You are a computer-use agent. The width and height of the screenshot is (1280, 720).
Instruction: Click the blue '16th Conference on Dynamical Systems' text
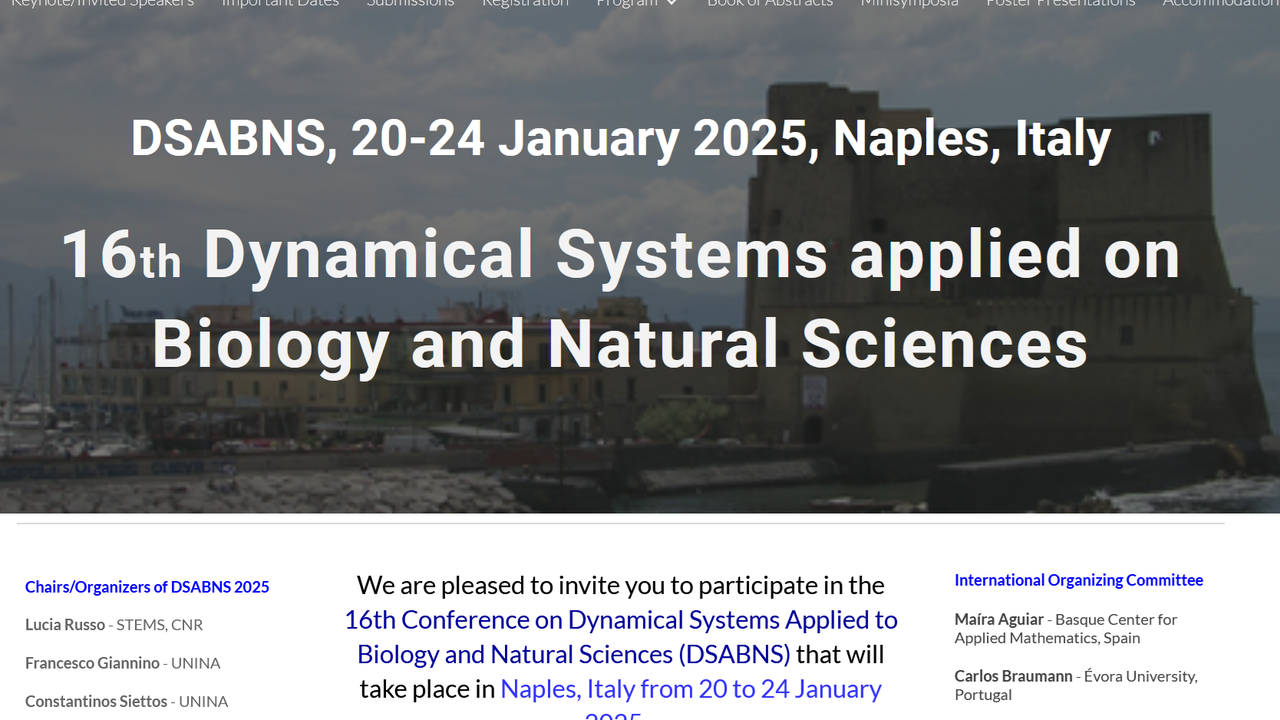click(620, 620)
